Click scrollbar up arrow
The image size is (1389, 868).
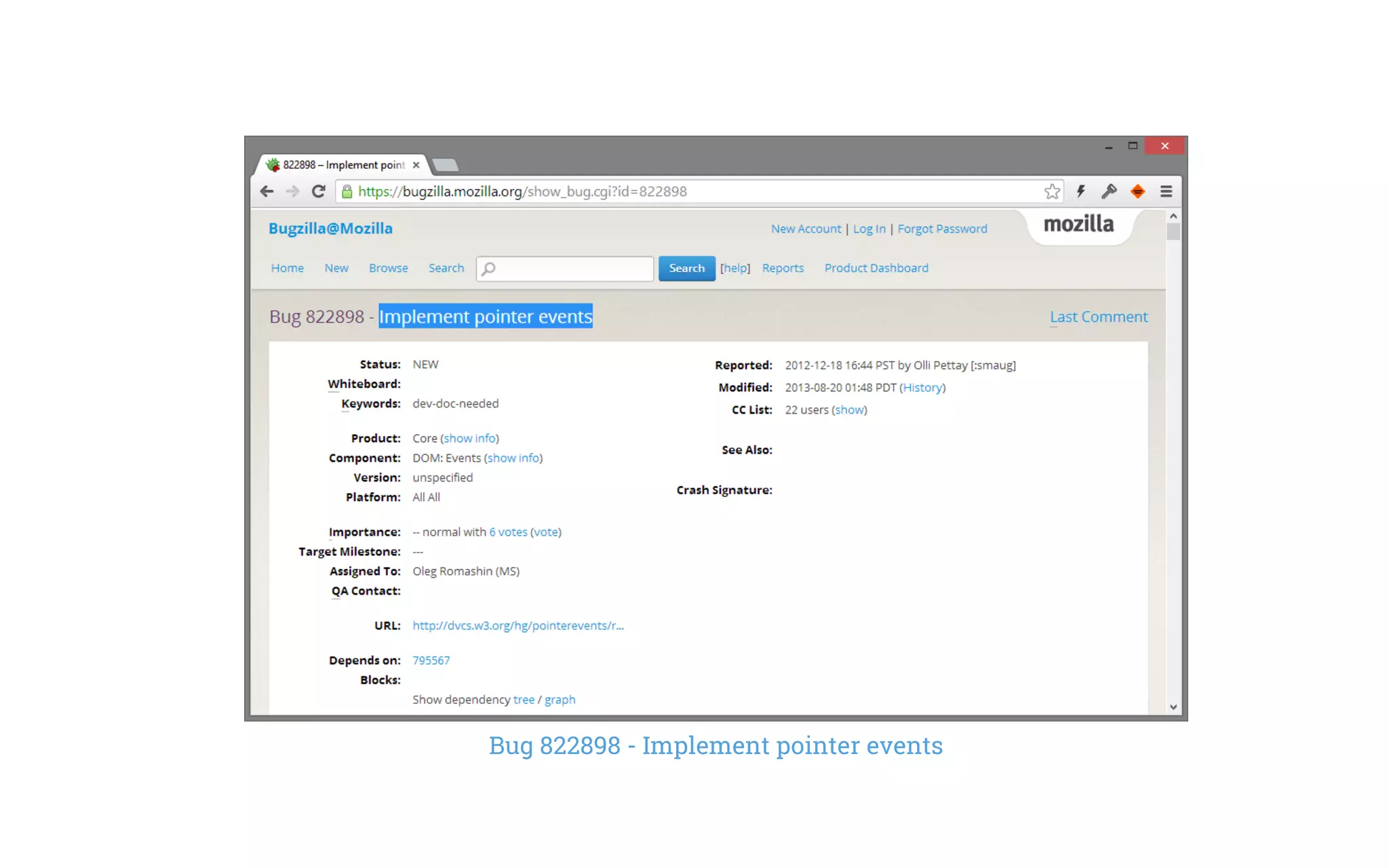click(1173, 216)
